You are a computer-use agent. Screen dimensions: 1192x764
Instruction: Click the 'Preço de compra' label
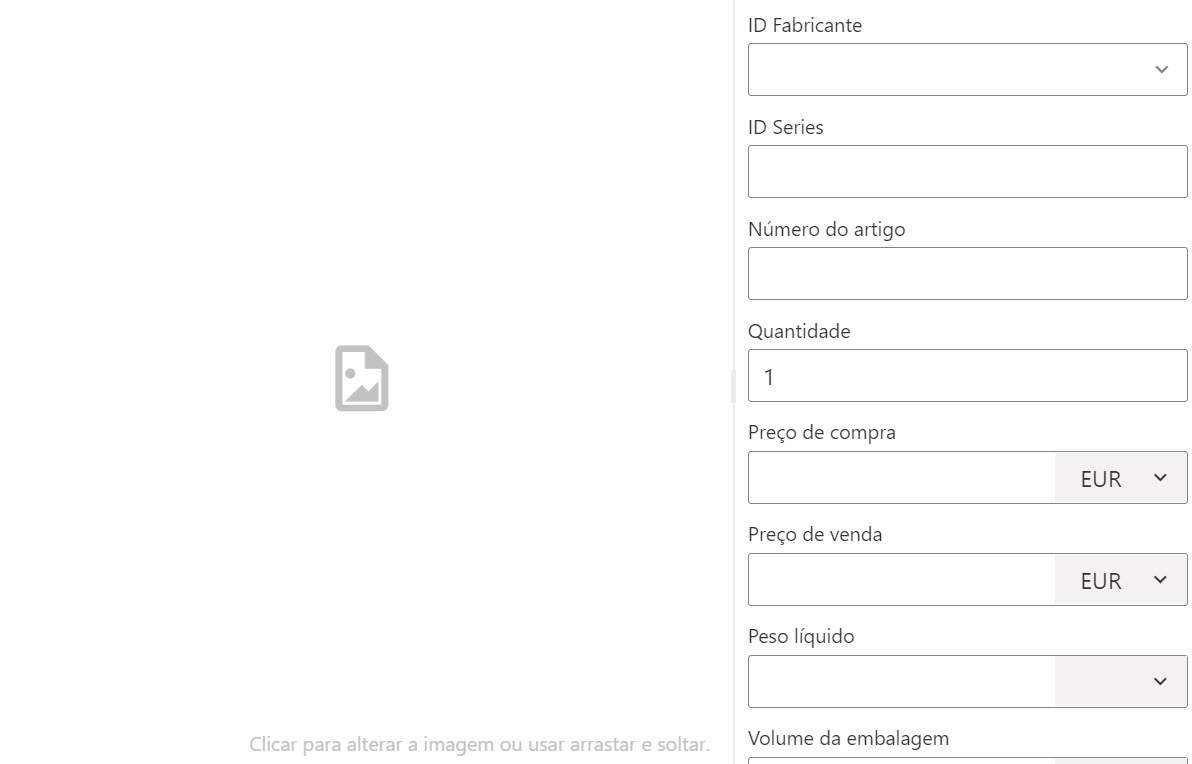pyautogui.click(x=822, y=433)
